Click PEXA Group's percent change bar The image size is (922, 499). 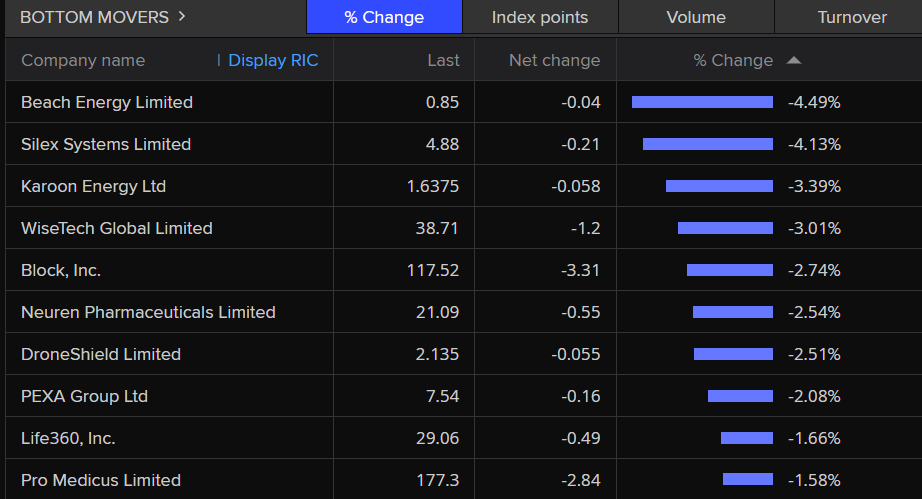click(740, 396)
